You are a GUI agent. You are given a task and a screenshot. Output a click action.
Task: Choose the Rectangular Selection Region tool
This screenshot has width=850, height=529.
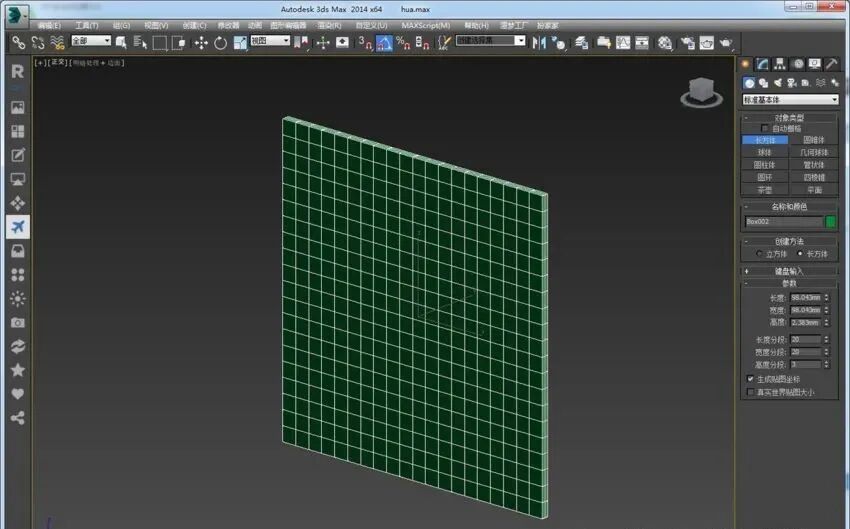pos(159,43)
